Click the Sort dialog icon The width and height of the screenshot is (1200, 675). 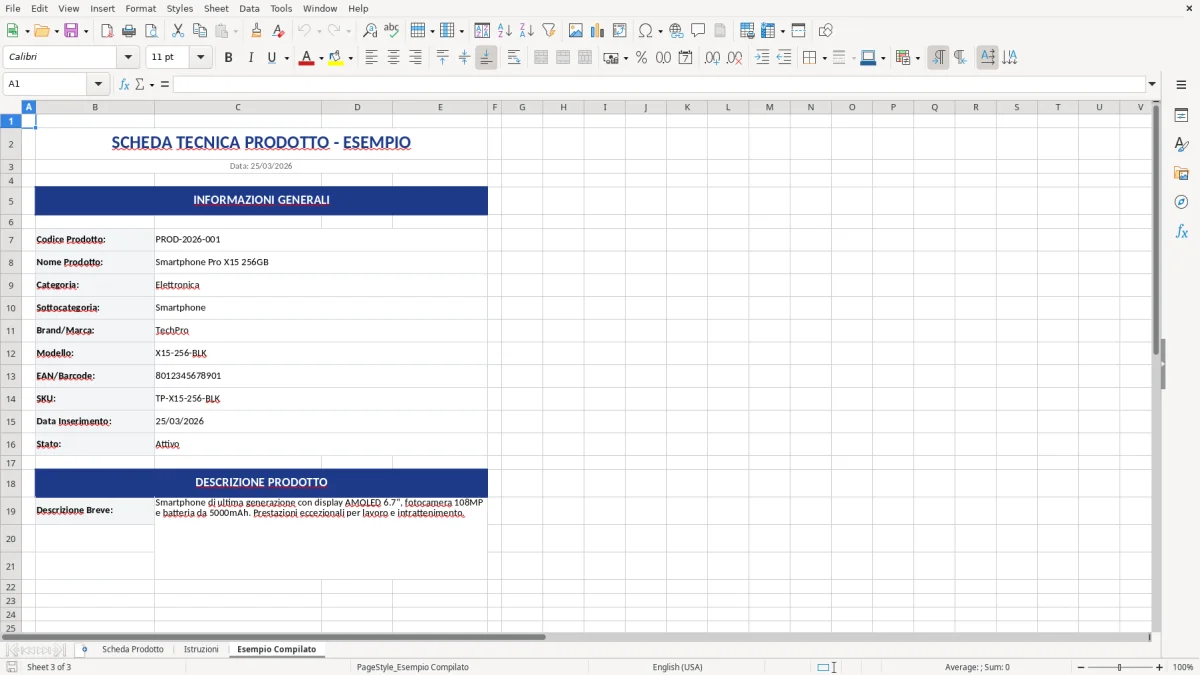(x=482, y=31)
